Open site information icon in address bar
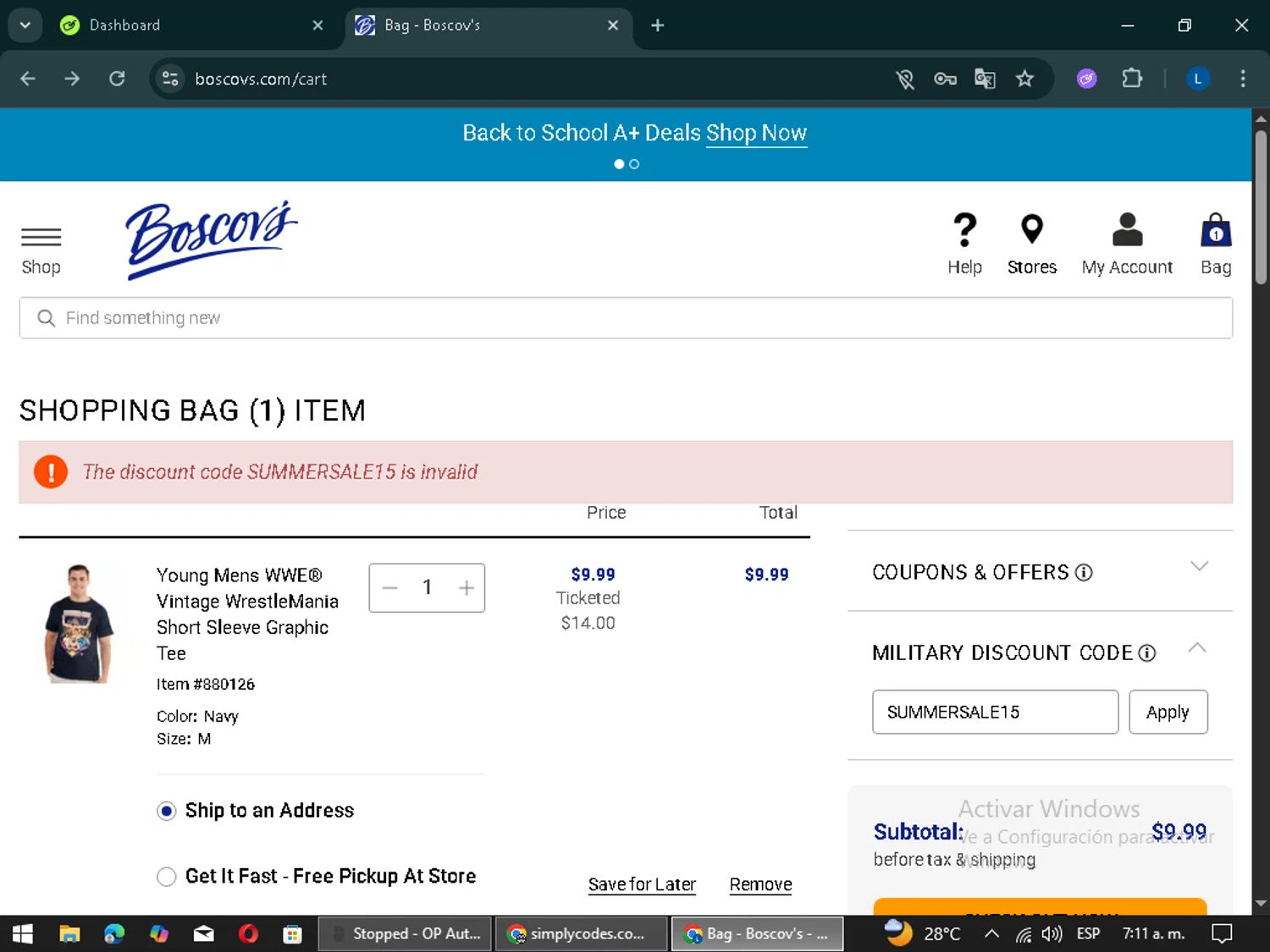The image size is (1270, 952). 170,79
